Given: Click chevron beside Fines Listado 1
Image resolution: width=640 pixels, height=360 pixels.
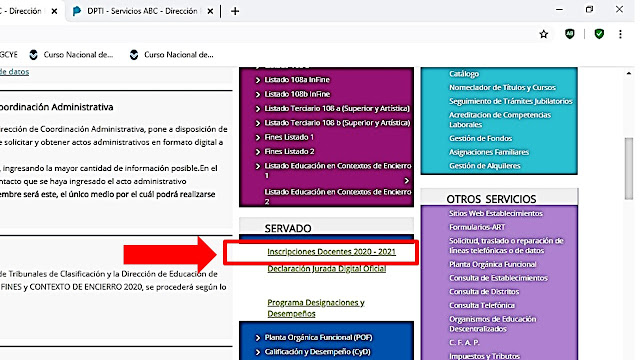Looking at the screenshot, I should coord(258,138).
